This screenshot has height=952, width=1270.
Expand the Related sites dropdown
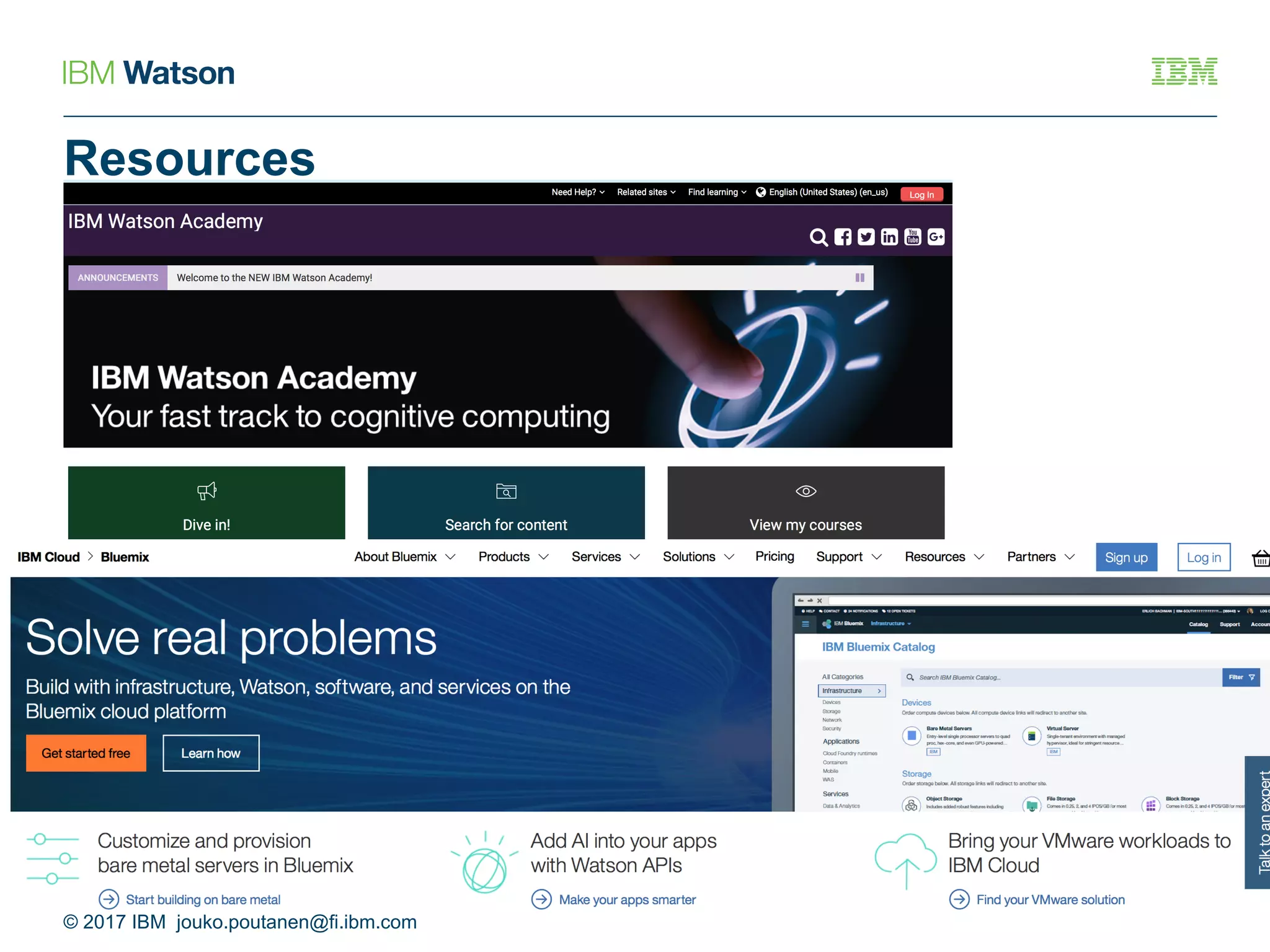coord(646,192)
